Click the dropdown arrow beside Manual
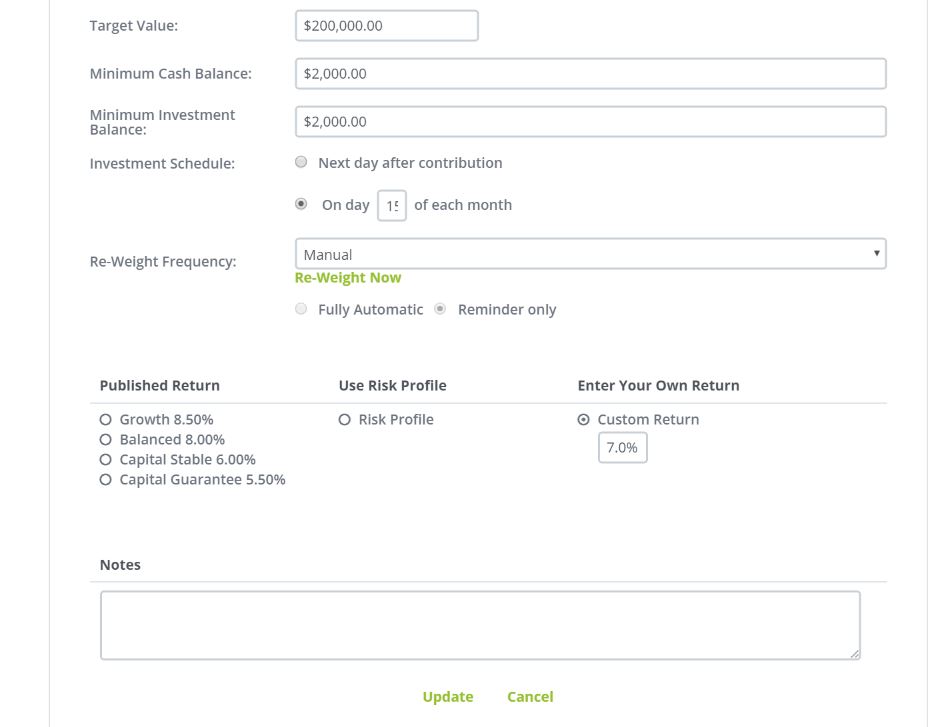Screen dimensions: 952x727 pos(877,254)
